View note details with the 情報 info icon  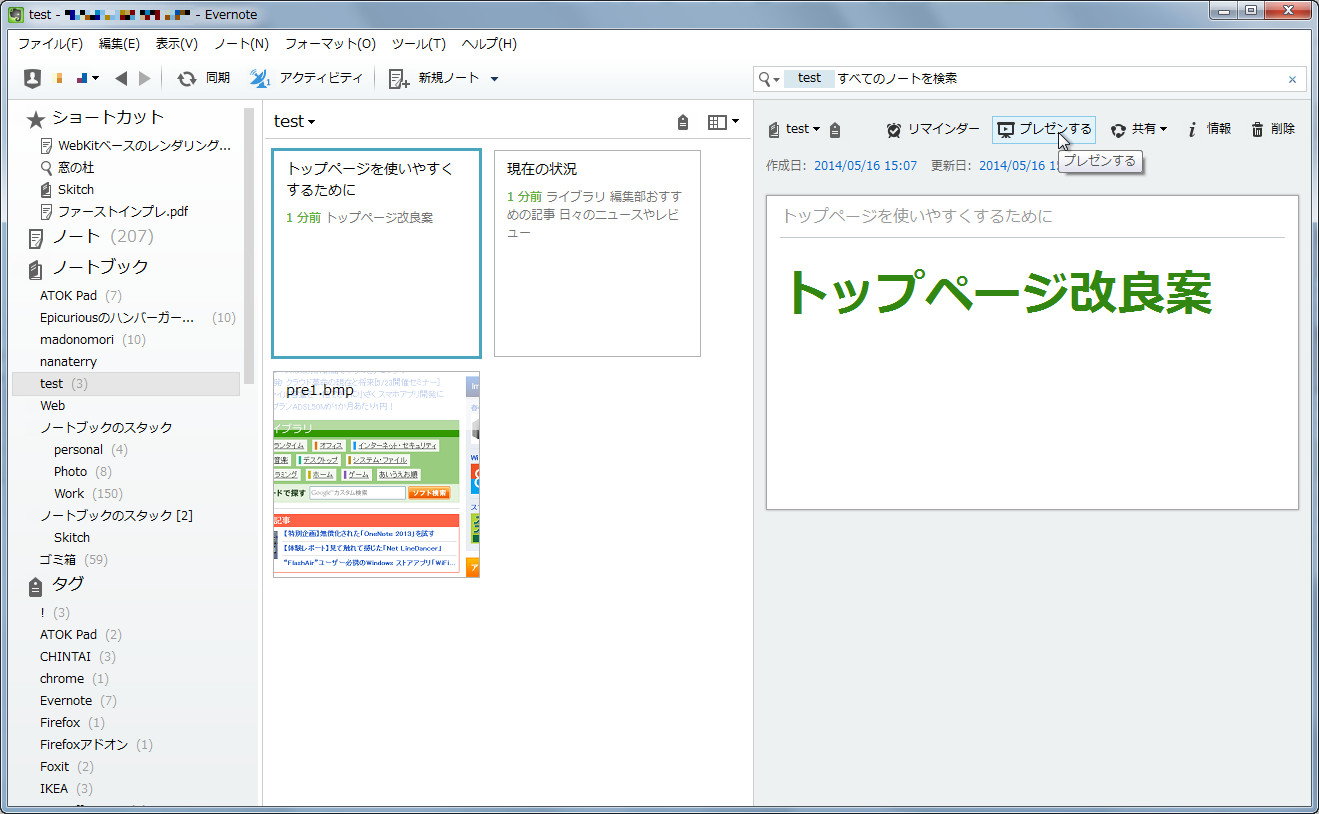tap(1195, 129)
